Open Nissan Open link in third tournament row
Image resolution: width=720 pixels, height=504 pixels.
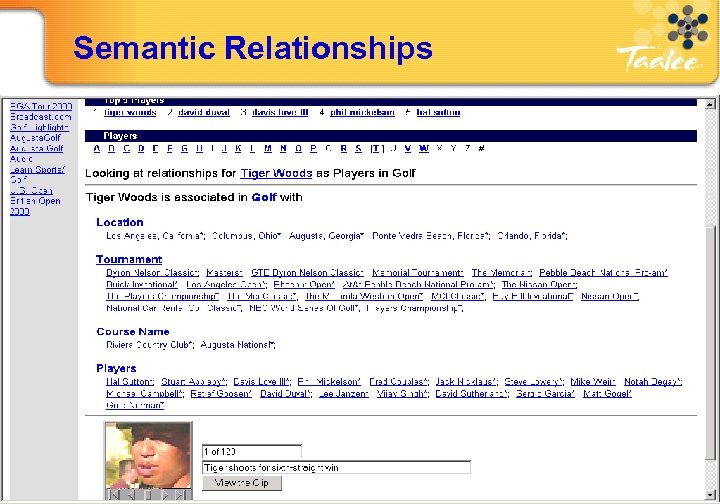tap(610, 297)
